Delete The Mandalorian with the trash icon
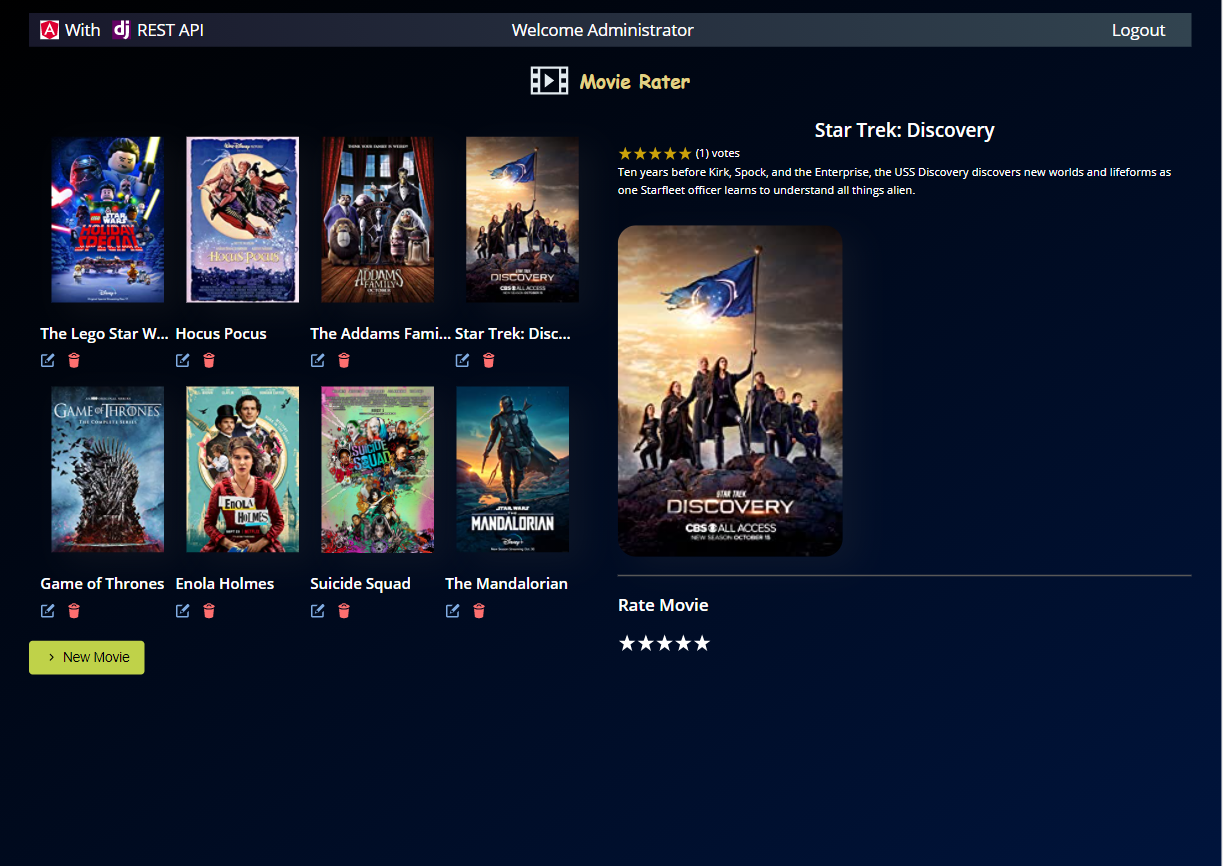Viewport: 1223px width, 866px height. [479, 610]
